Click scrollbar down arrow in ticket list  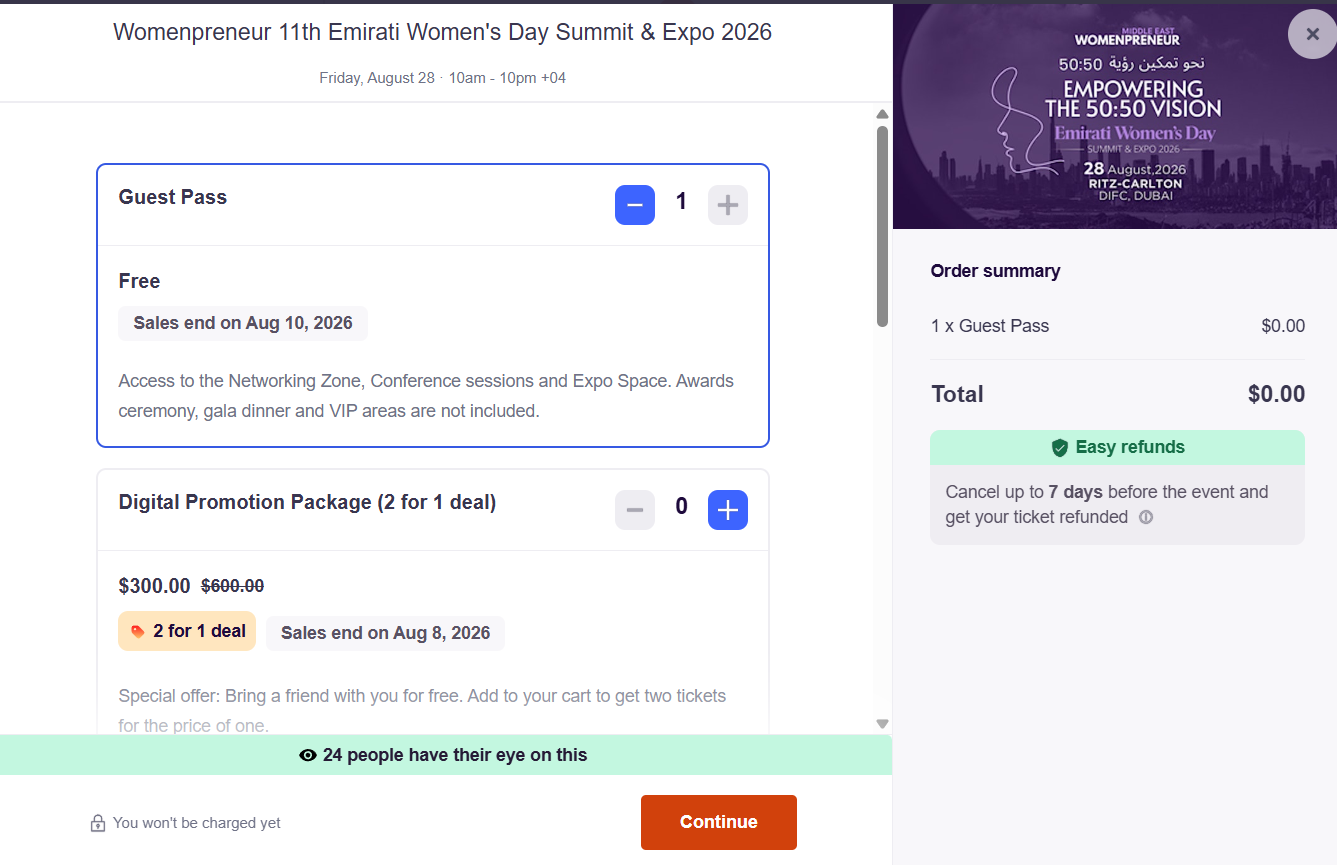click(x=882, y=723)
